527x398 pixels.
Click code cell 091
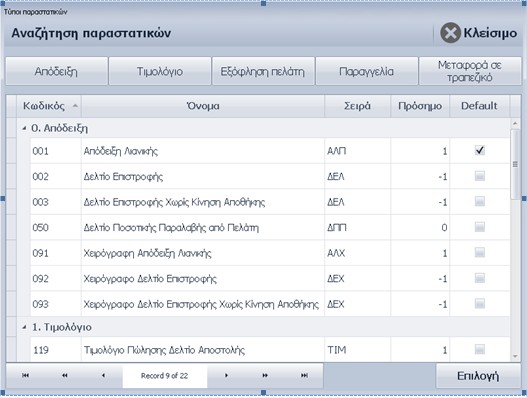click(56, 253)
